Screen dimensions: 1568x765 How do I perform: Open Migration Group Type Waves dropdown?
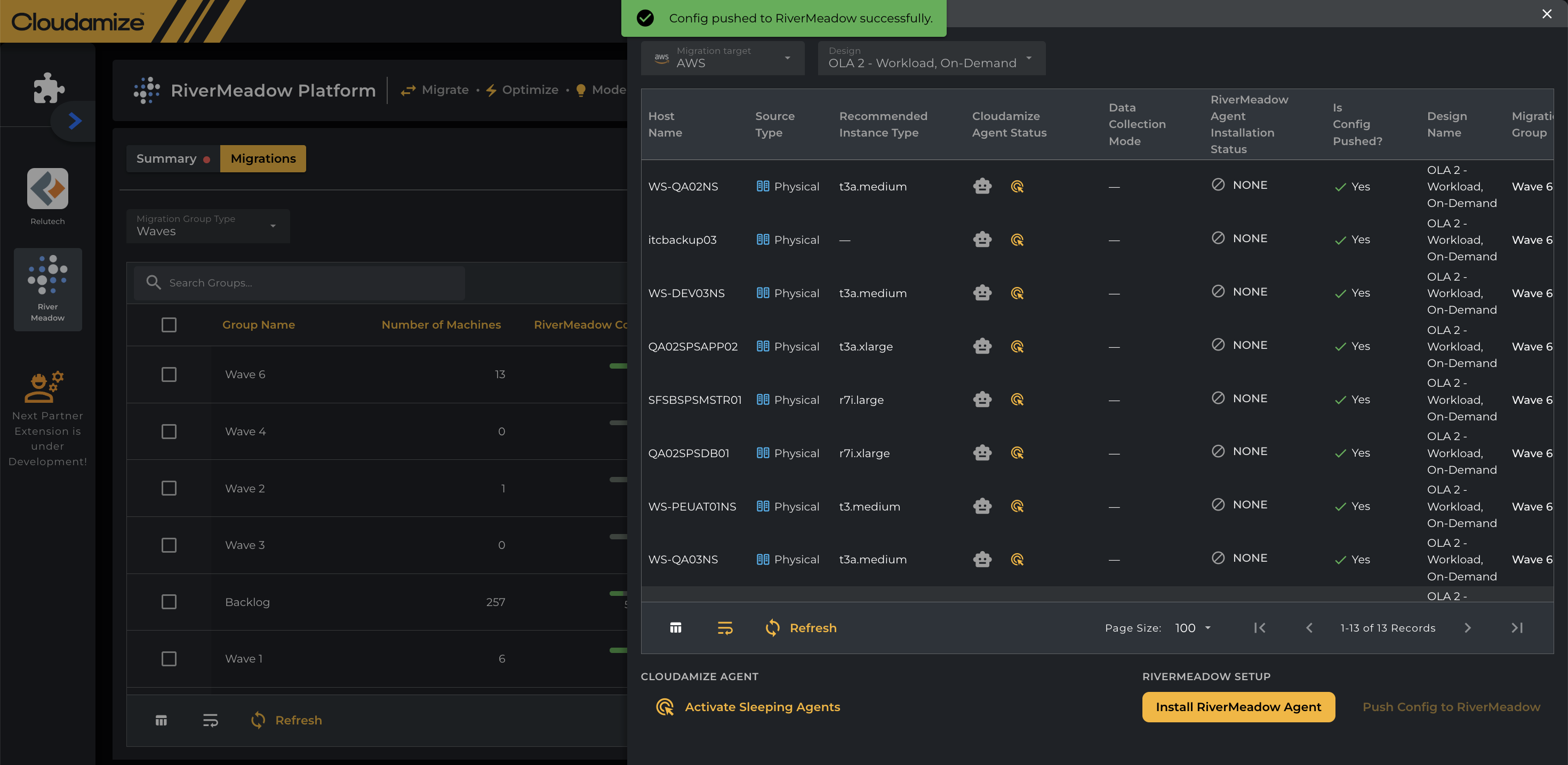click(208, 226)
